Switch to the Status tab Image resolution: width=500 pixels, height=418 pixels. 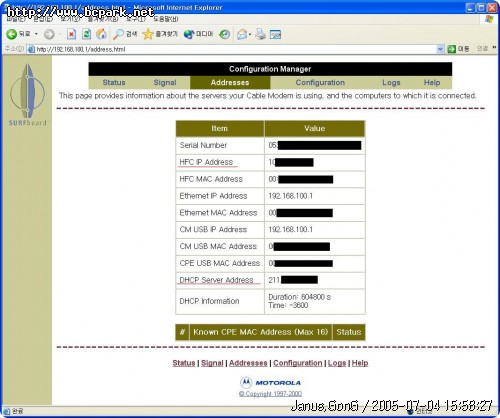pos(114,83)
